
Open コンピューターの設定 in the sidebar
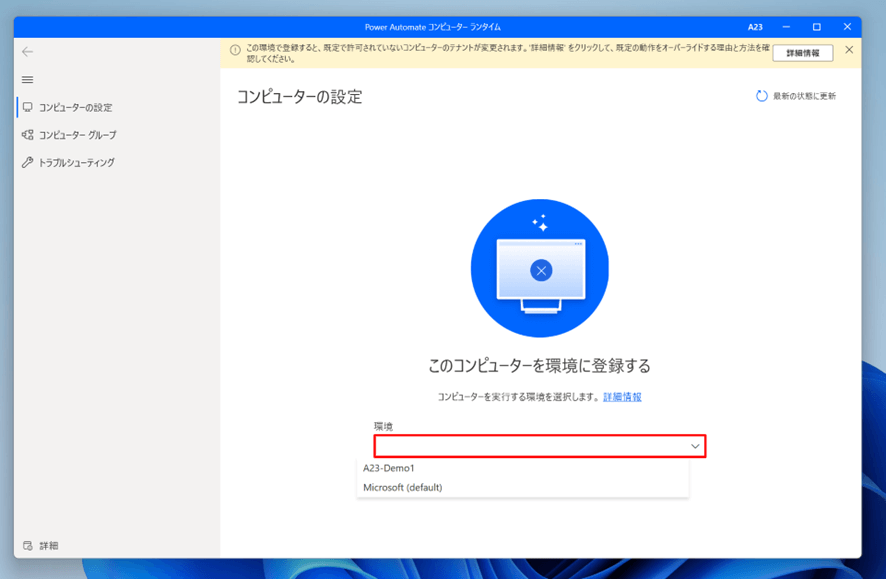(118, 107)
